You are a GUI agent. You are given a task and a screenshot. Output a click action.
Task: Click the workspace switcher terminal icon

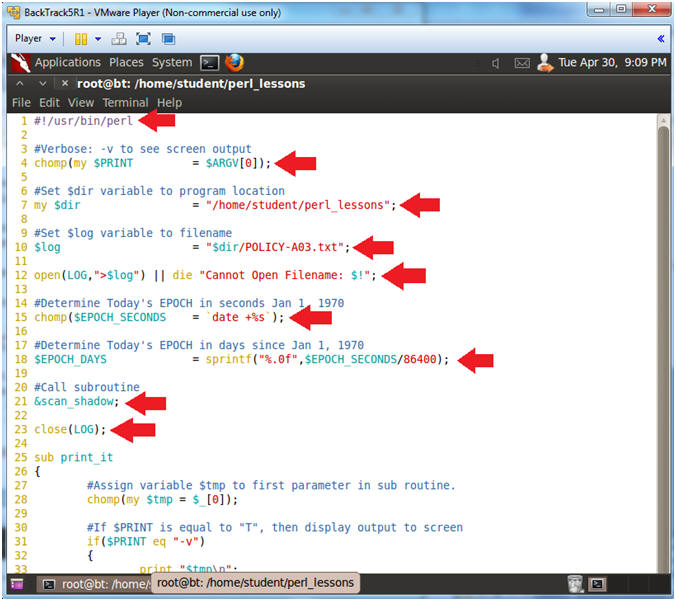597,584
